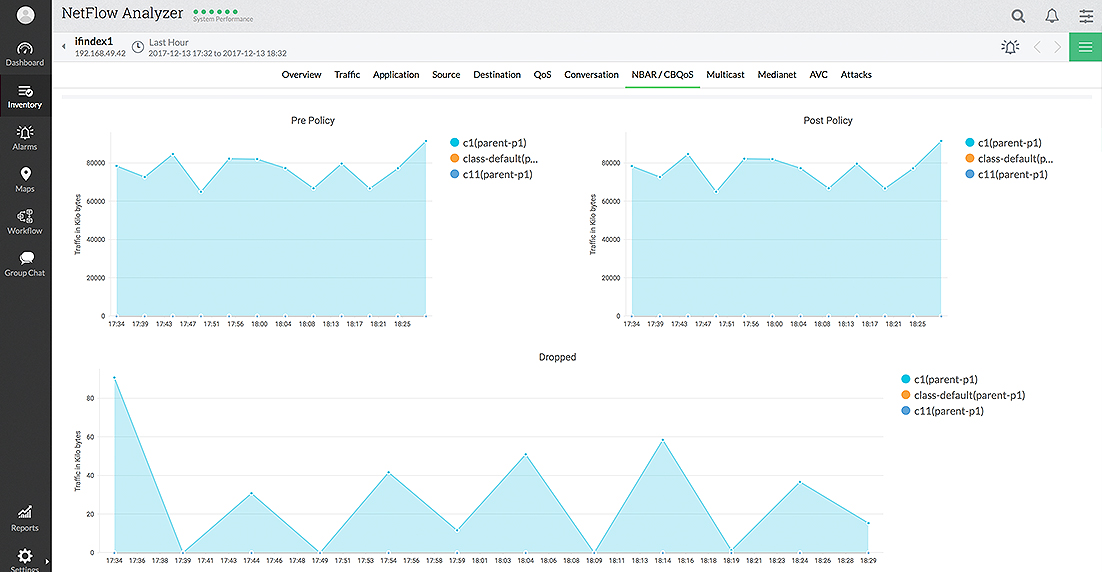Click the 192.168.49.42 device address

pyautogui.click(x=101, y=53)
